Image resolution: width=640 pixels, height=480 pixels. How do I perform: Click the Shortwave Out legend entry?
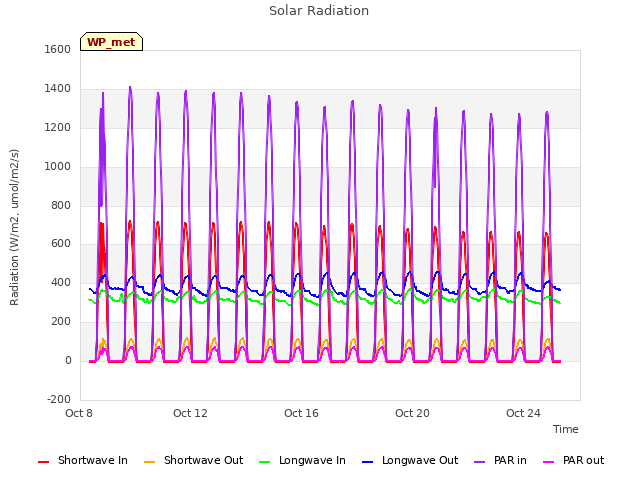tap(193, 460)
